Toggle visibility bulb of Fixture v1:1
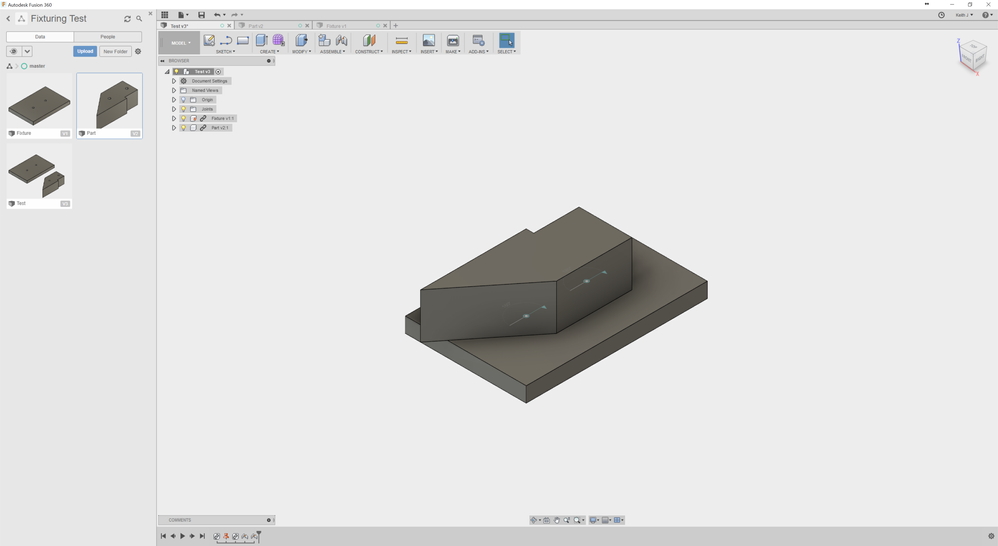Image resolution: width=998 pixels, height=546 pixels. point(183,118)
